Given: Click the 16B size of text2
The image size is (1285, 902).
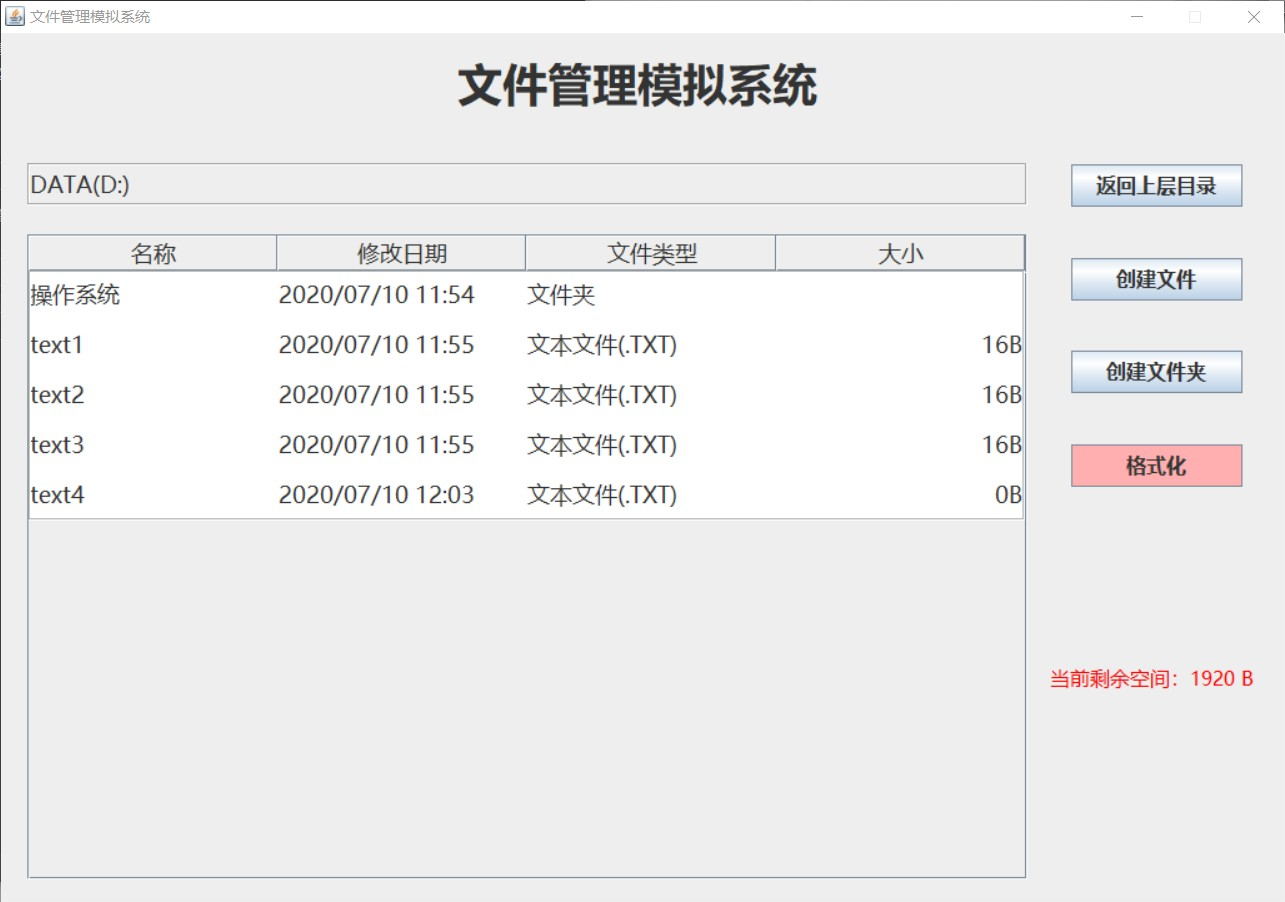Looking at the screenshot, I should 1001,395.
